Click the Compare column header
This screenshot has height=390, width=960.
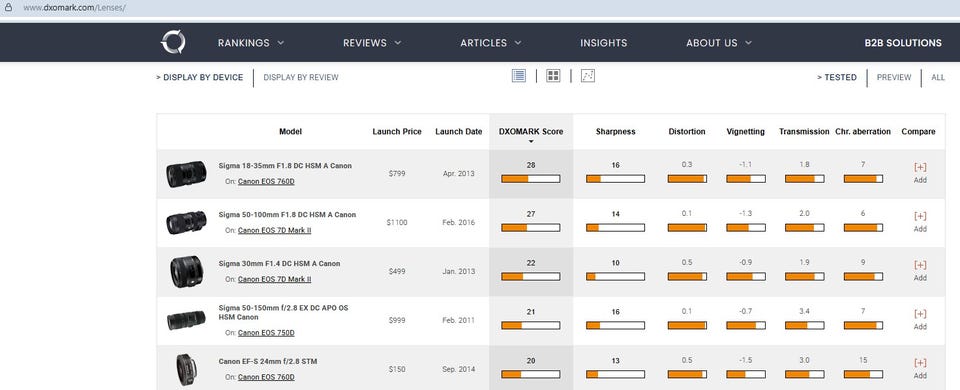point(918,132)
